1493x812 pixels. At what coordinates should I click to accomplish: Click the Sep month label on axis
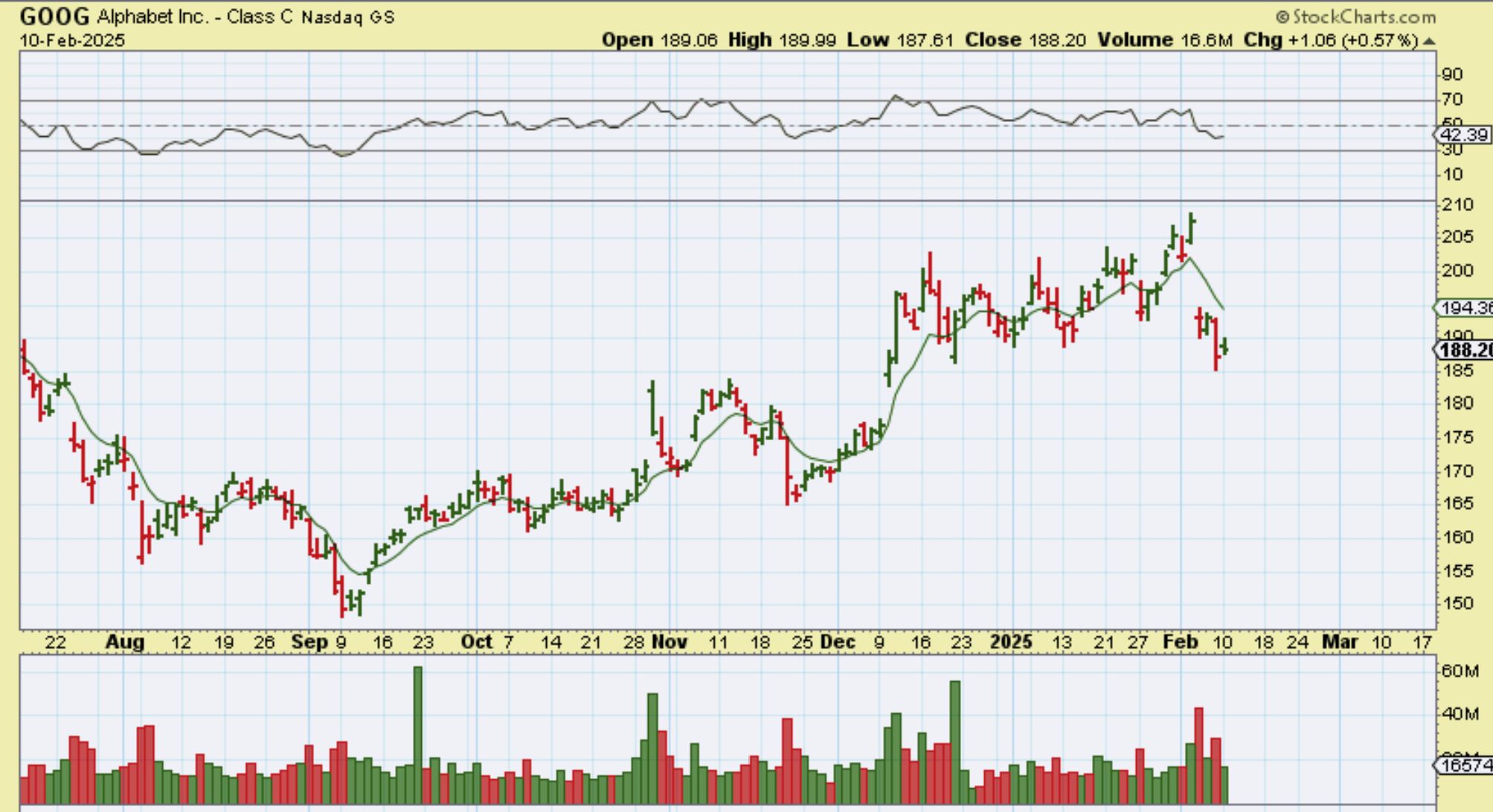pos(309,642)
